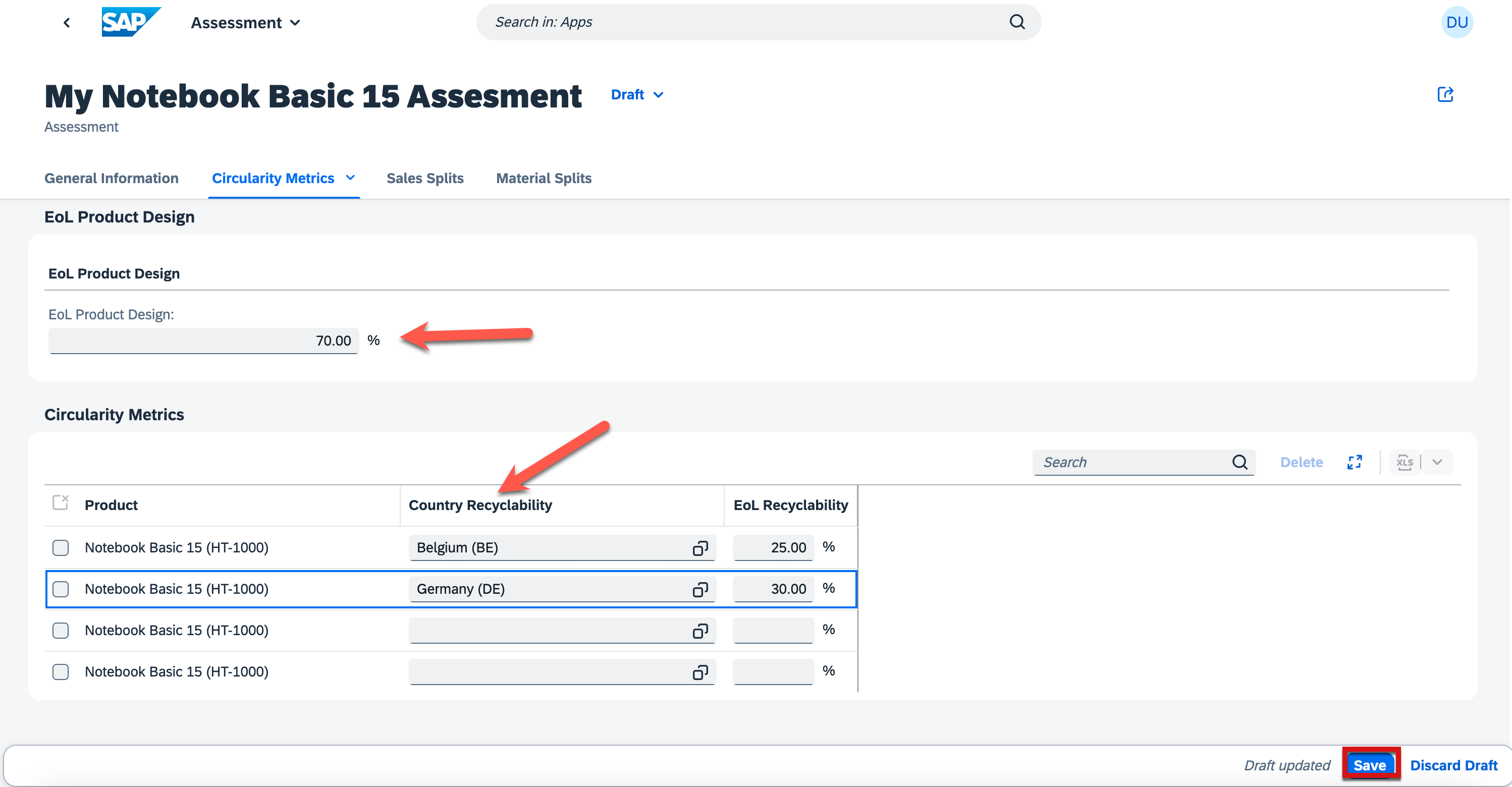Viewport: 1512px width, 787px height.
Task: Click the EoL Recyclability column header
Action: (791, 504)
